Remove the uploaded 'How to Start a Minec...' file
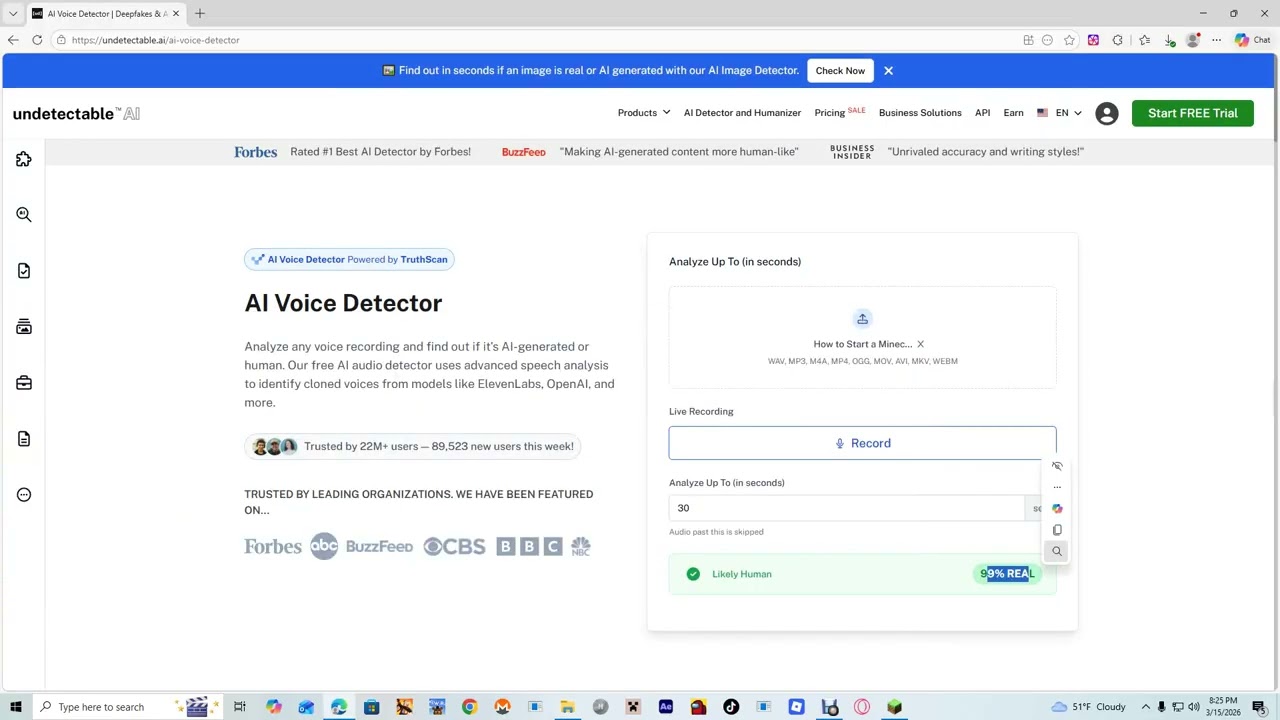The width and height of the screenshot is (1280, 720). 920,344
